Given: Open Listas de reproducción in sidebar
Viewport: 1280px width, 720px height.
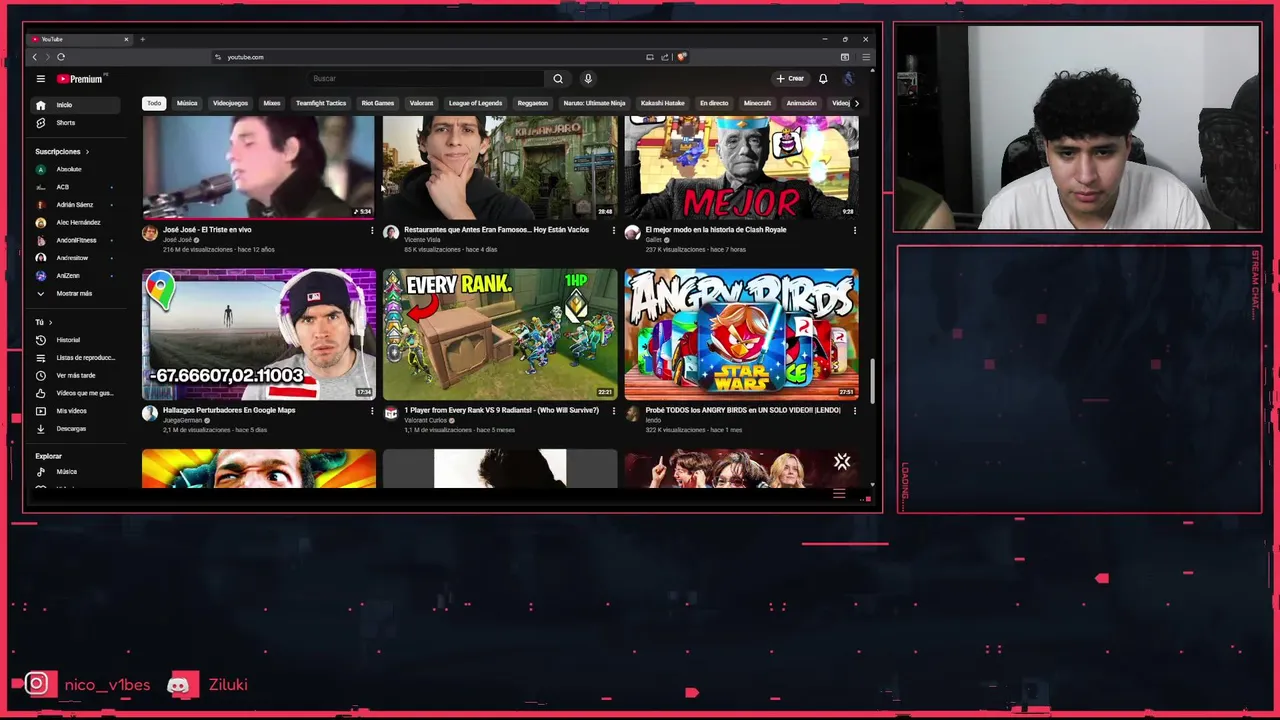Looking at the screenshot, I should click(x=77, y=358).
